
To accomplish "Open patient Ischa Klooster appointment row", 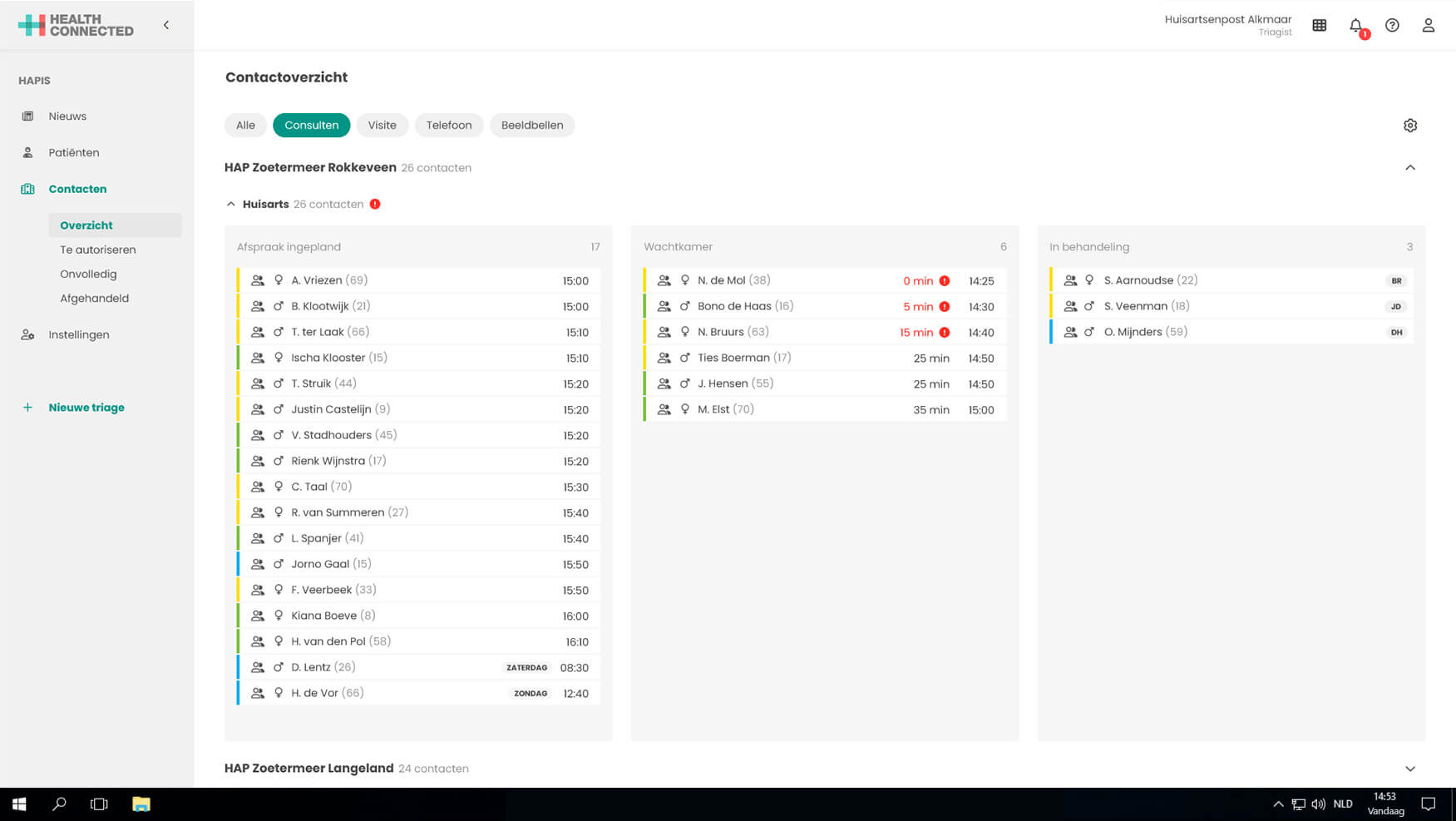I will [417, 358].
